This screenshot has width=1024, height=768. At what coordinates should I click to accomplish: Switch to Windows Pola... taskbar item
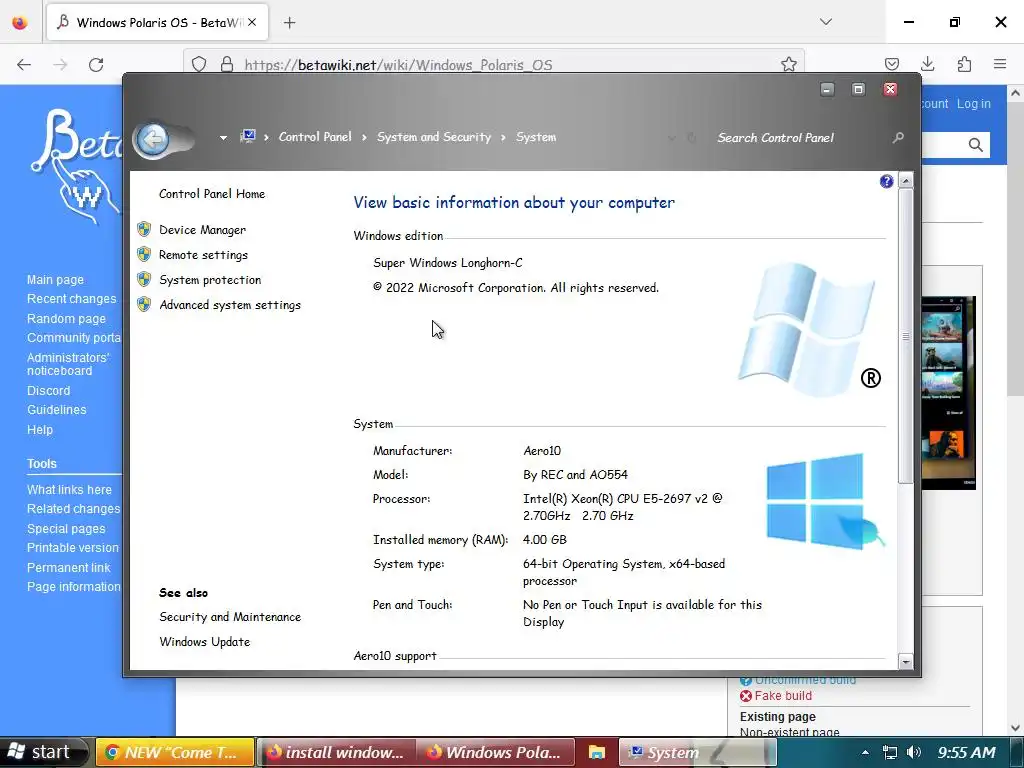pyautogui.click(x=496, y=752)
